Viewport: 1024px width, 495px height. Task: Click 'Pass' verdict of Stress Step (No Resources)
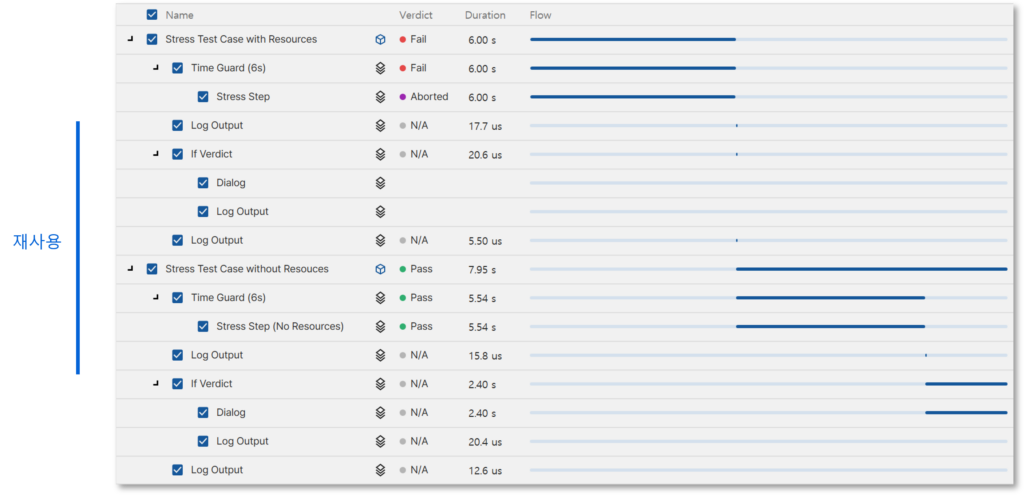421,327
